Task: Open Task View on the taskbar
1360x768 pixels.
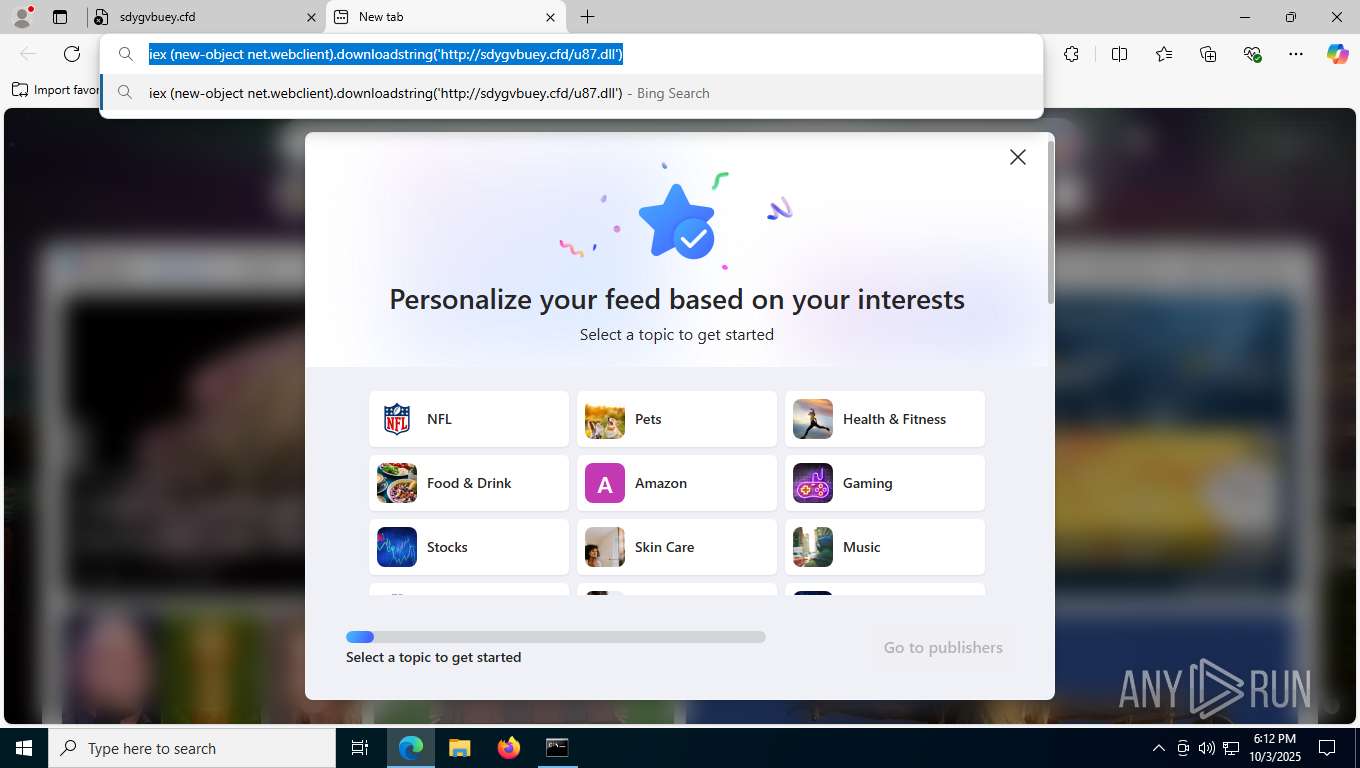Action: pyautogui.click(x=360, y=748)
